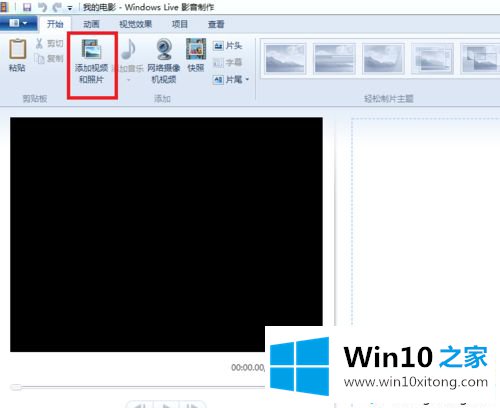500x408 pixels.
Task: Select the fifth AutoMovie theme thumbnail
Action: (480, 59)
